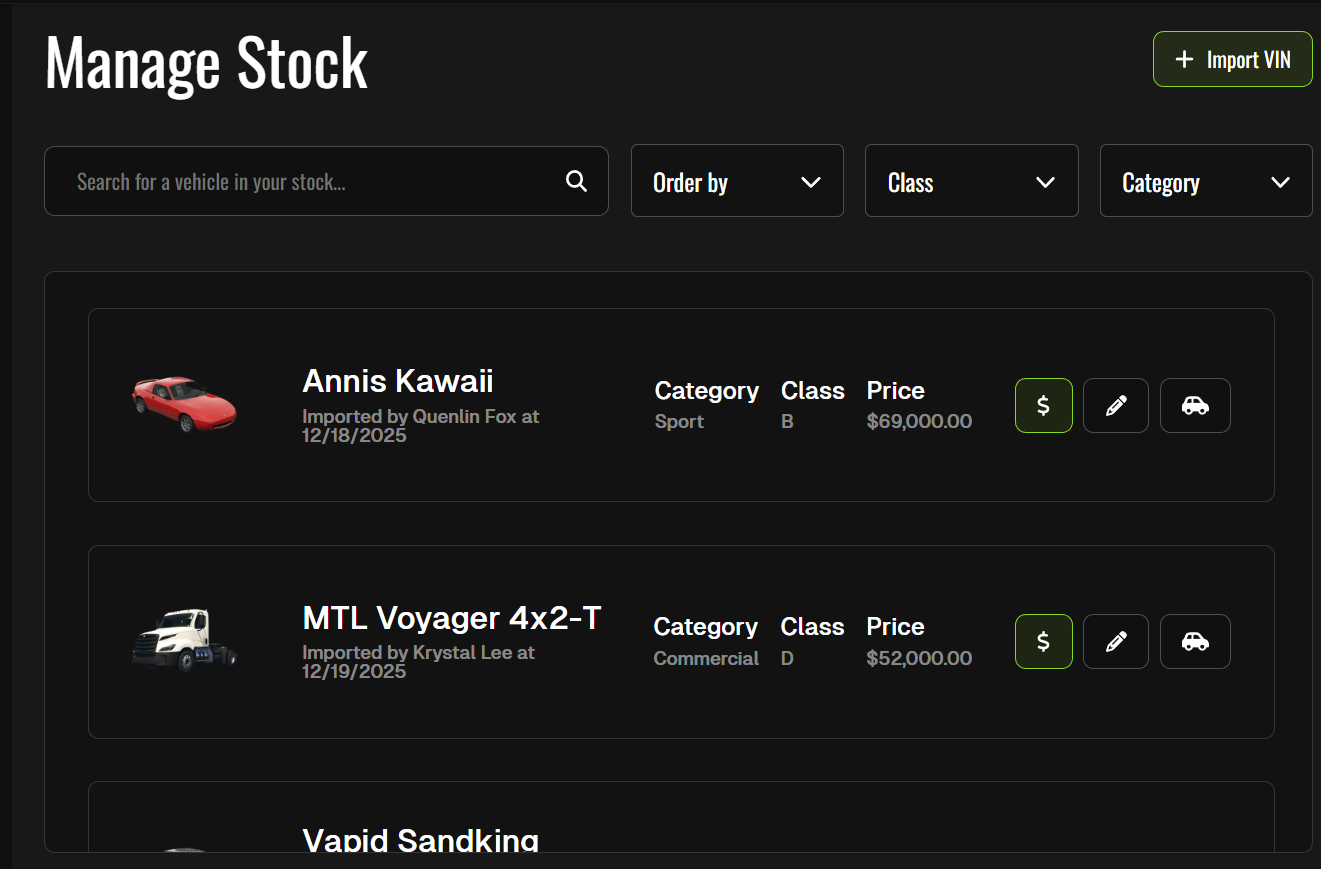The width and height of the screenshot is (1321, 869).
Task: Click the $69,000.00 price value
Action: point(919,421)
